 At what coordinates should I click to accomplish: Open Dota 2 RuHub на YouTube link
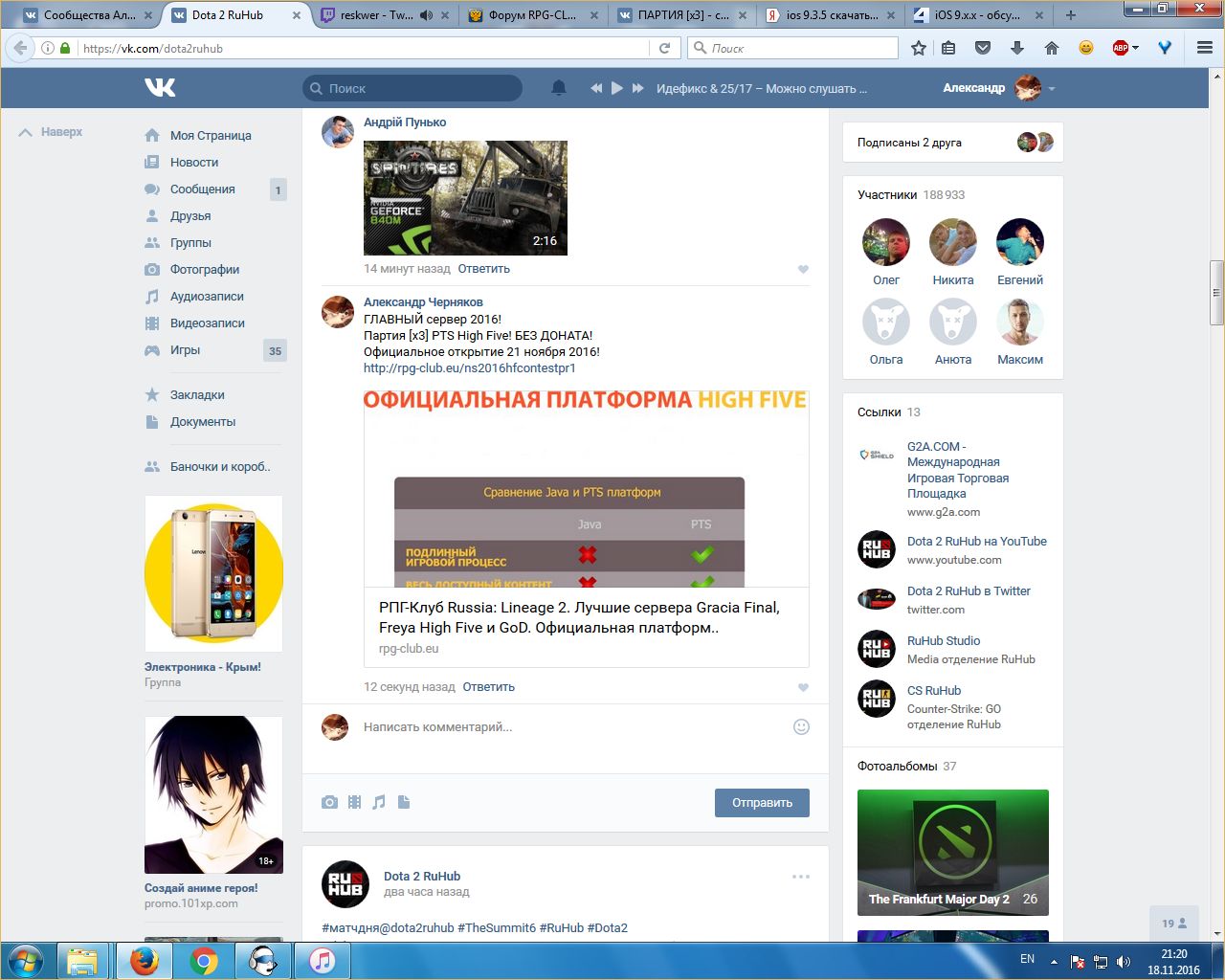click(x=977, y=542)
